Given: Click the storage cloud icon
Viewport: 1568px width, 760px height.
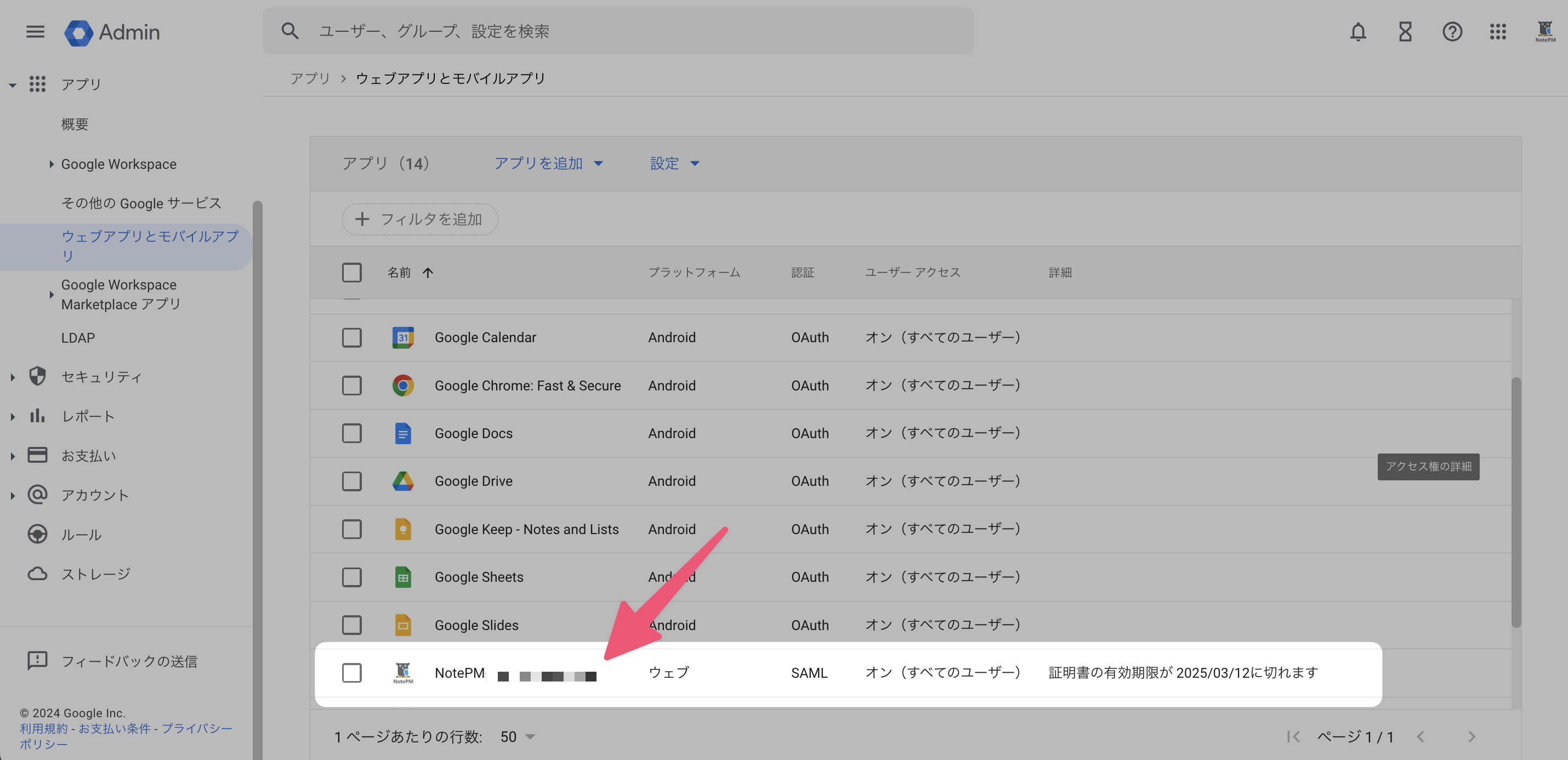Looking at the screenshot, I should [37, 574].
